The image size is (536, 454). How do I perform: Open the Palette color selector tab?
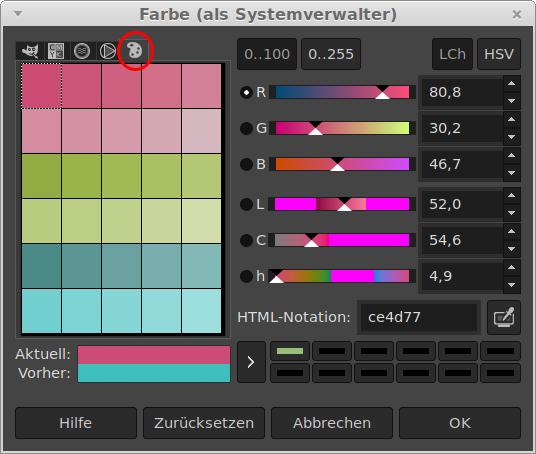pyautogui.click(x=135, y=51)
